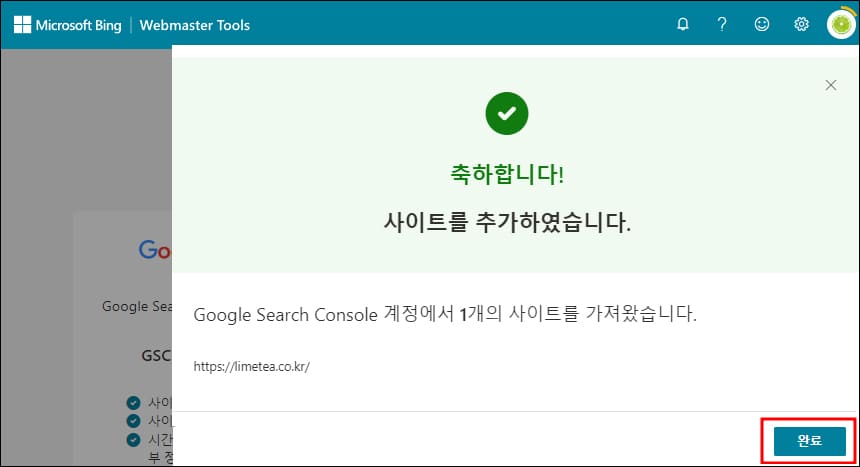Select the https://limetea.co.kr/ site URL text
Screen dimensions: 860x467
coord(252,367)
